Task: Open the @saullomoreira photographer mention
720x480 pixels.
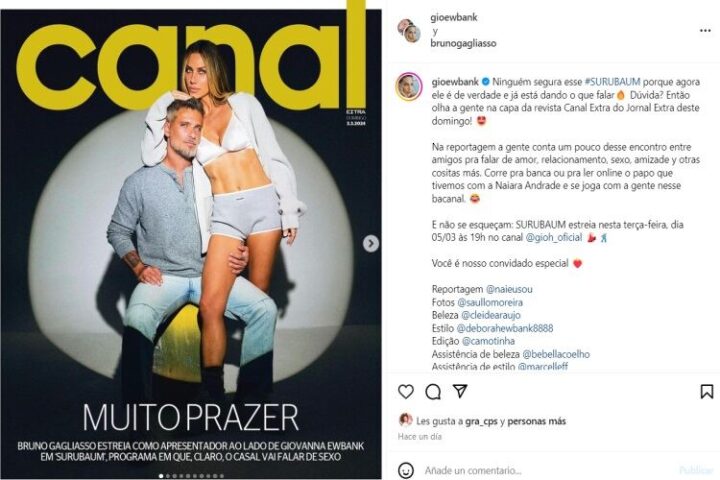Action: tap(490, 302)
